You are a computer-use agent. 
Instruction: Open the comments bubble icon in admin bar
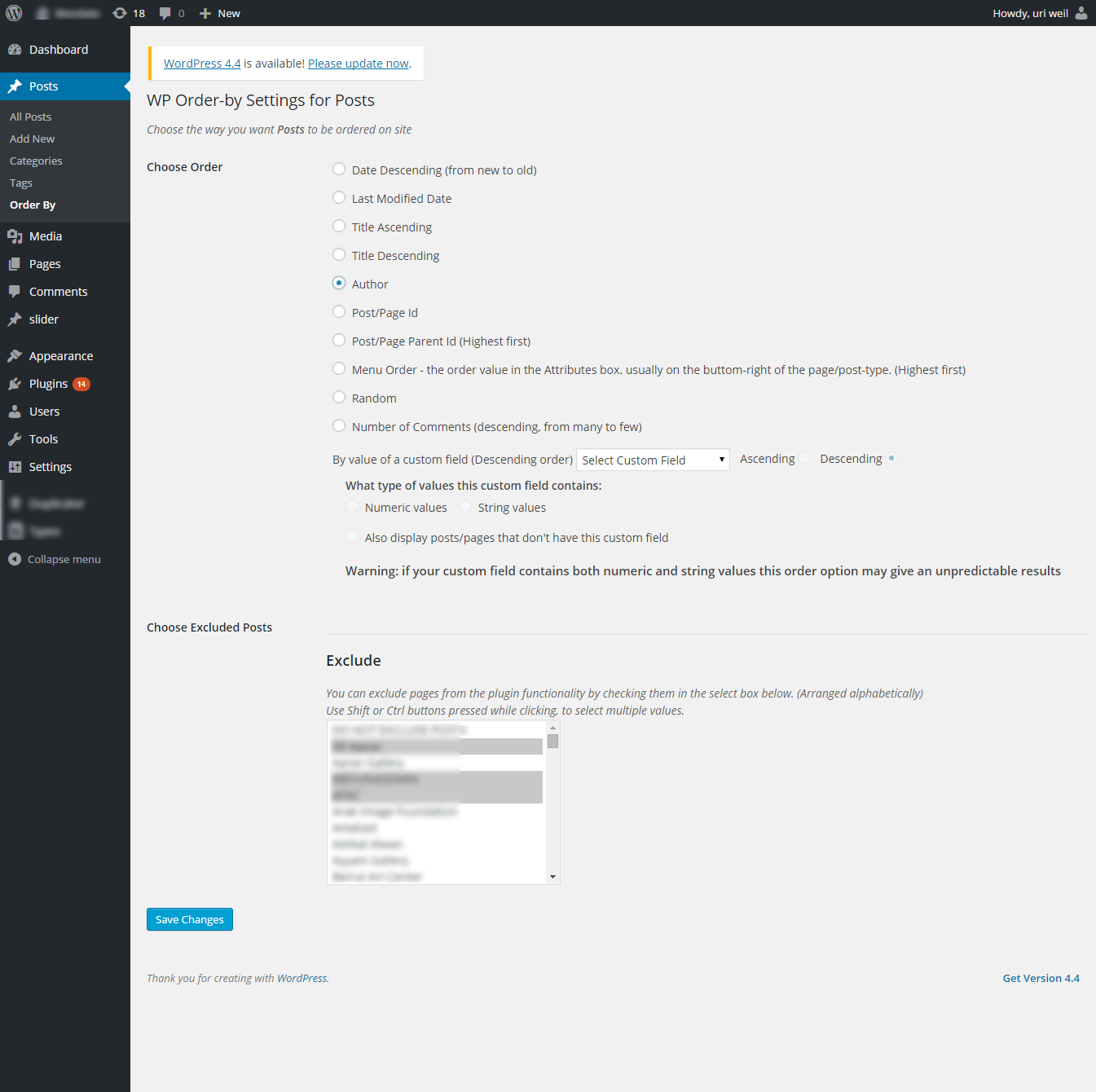click(165, 13)
